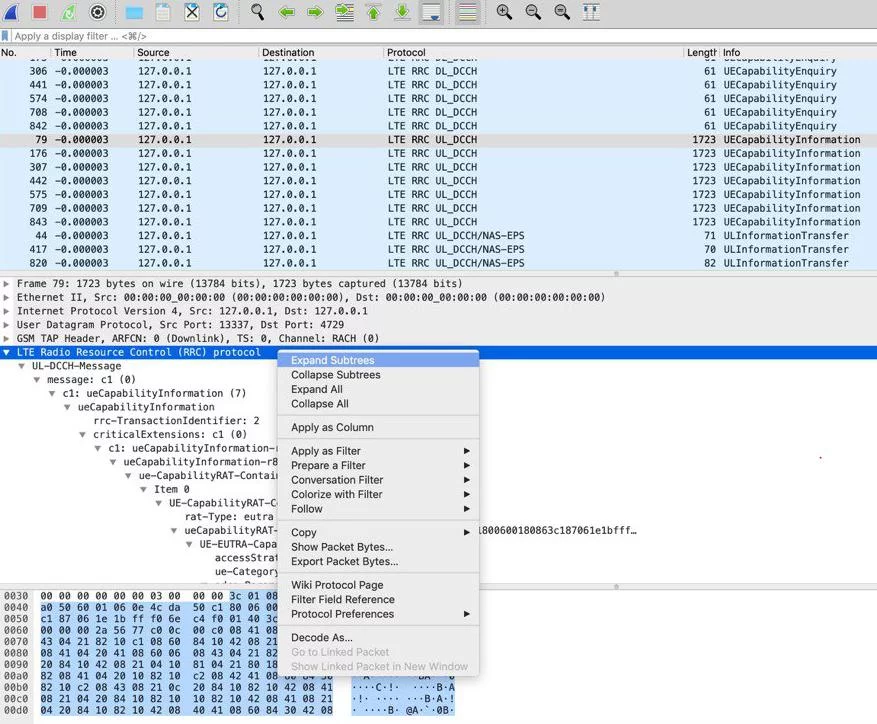Open capture options gear icon
Viewport: 877px width, 724px height.
point(97,12)
